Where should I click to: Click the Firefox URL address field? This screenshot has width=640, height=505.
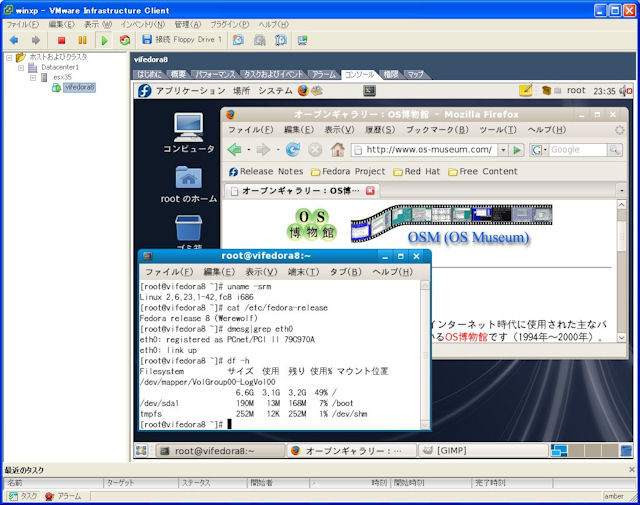(425, 150)
